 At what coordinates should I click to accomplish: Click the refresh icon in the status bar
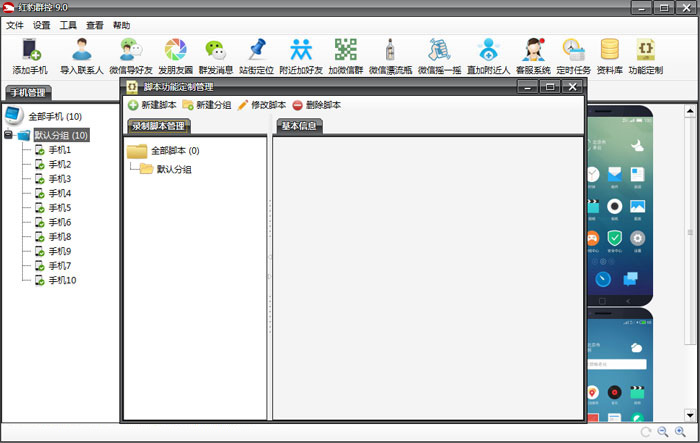point(646,431)
